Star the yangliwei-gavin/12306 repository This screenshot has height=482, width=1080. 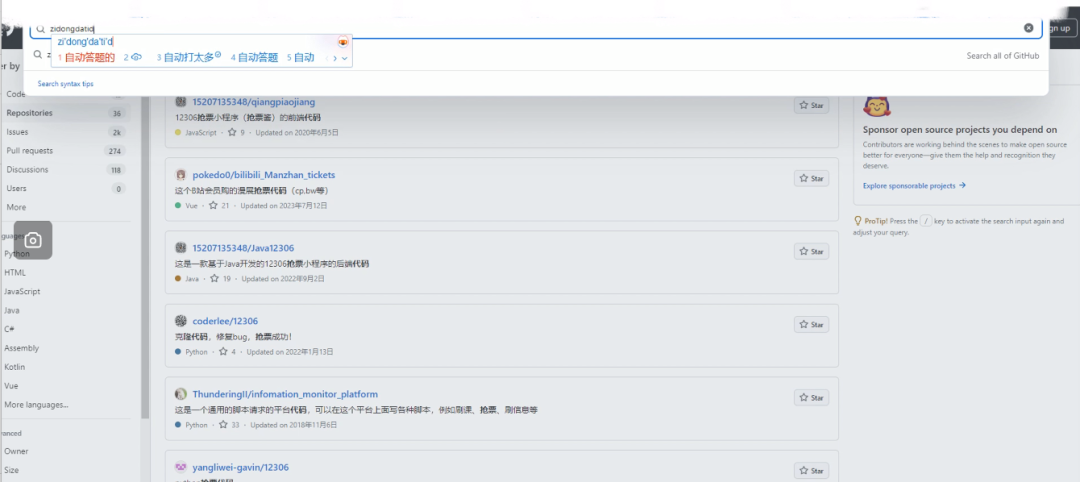point(811,471)
